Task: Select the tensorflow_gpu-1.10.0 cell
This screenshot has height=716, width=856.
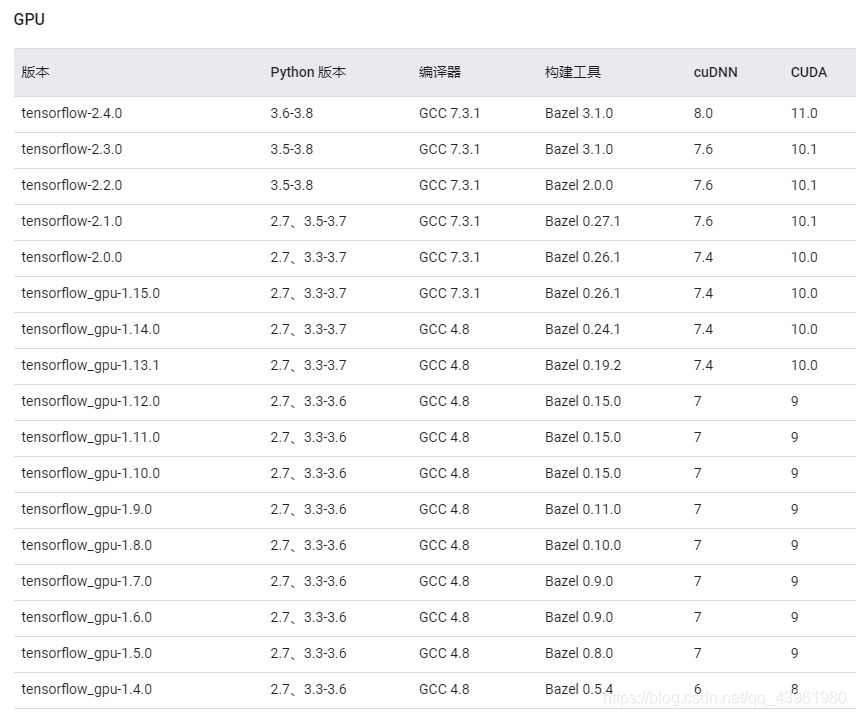Action: point(91,474)
